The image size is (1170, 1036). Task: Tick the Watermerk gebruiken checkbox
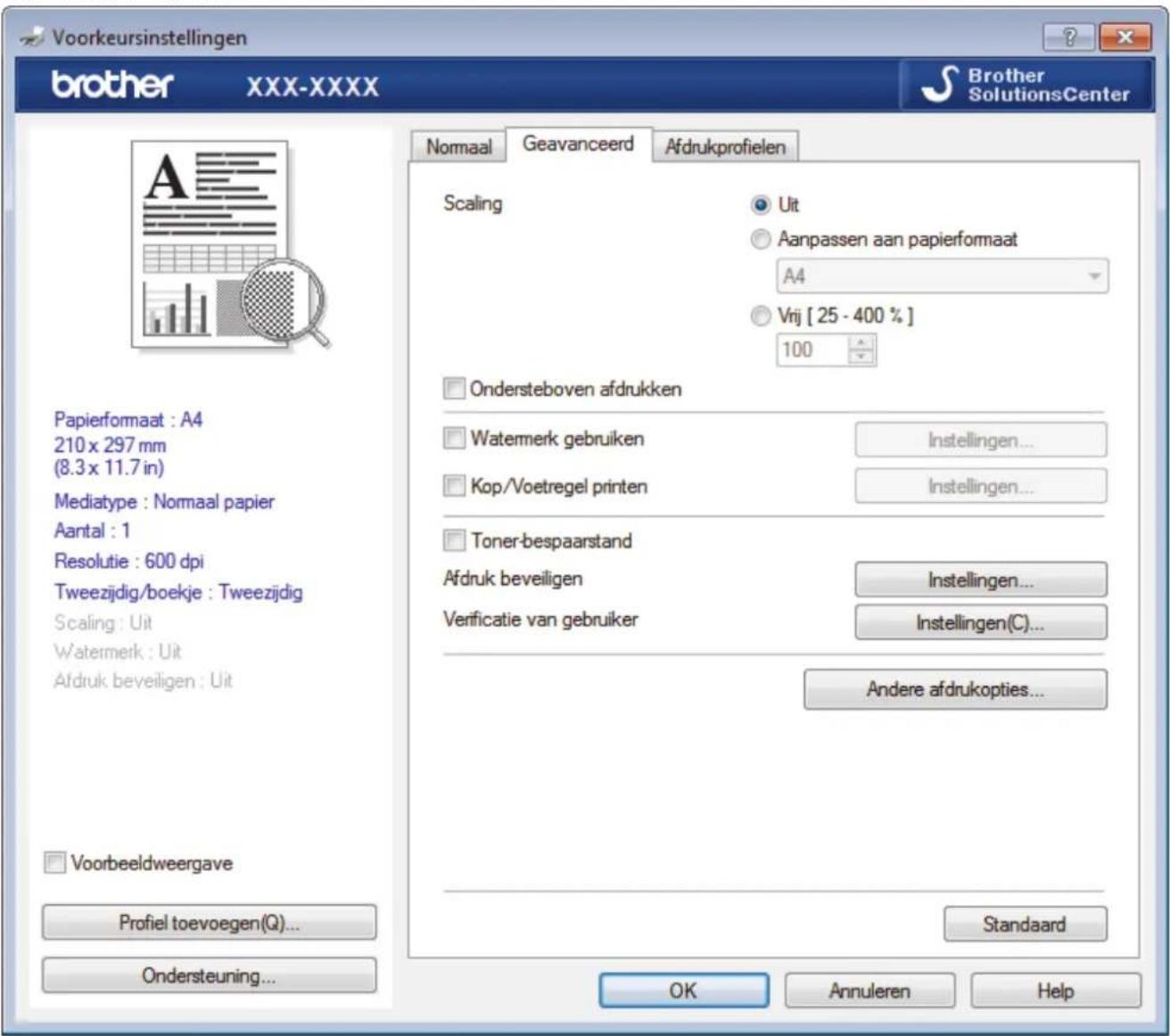[454, 438]
